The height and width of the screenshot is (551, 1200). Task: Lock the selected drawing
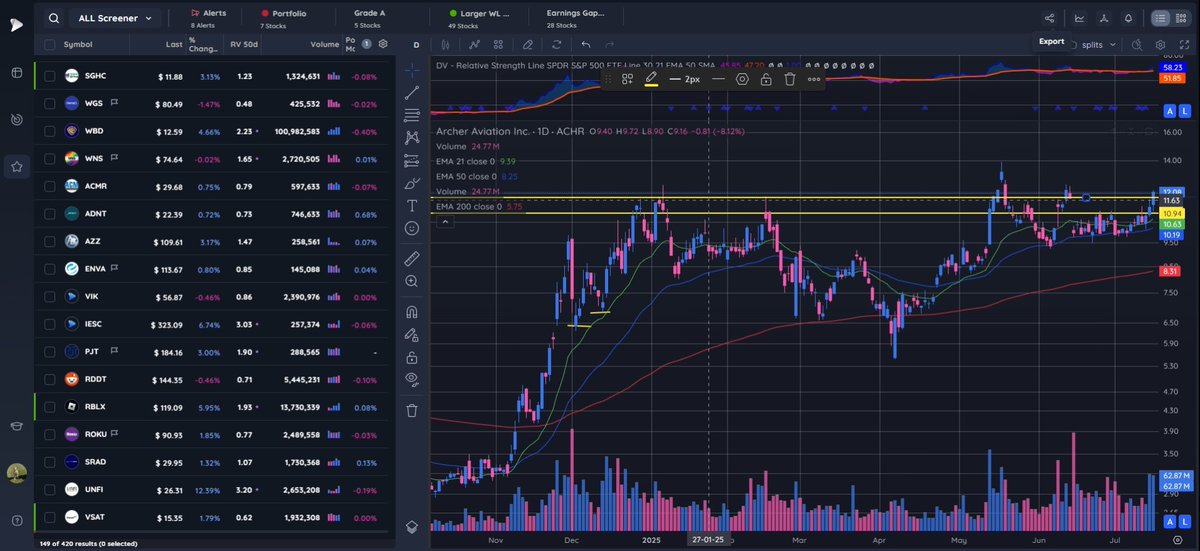pos(766,78)
